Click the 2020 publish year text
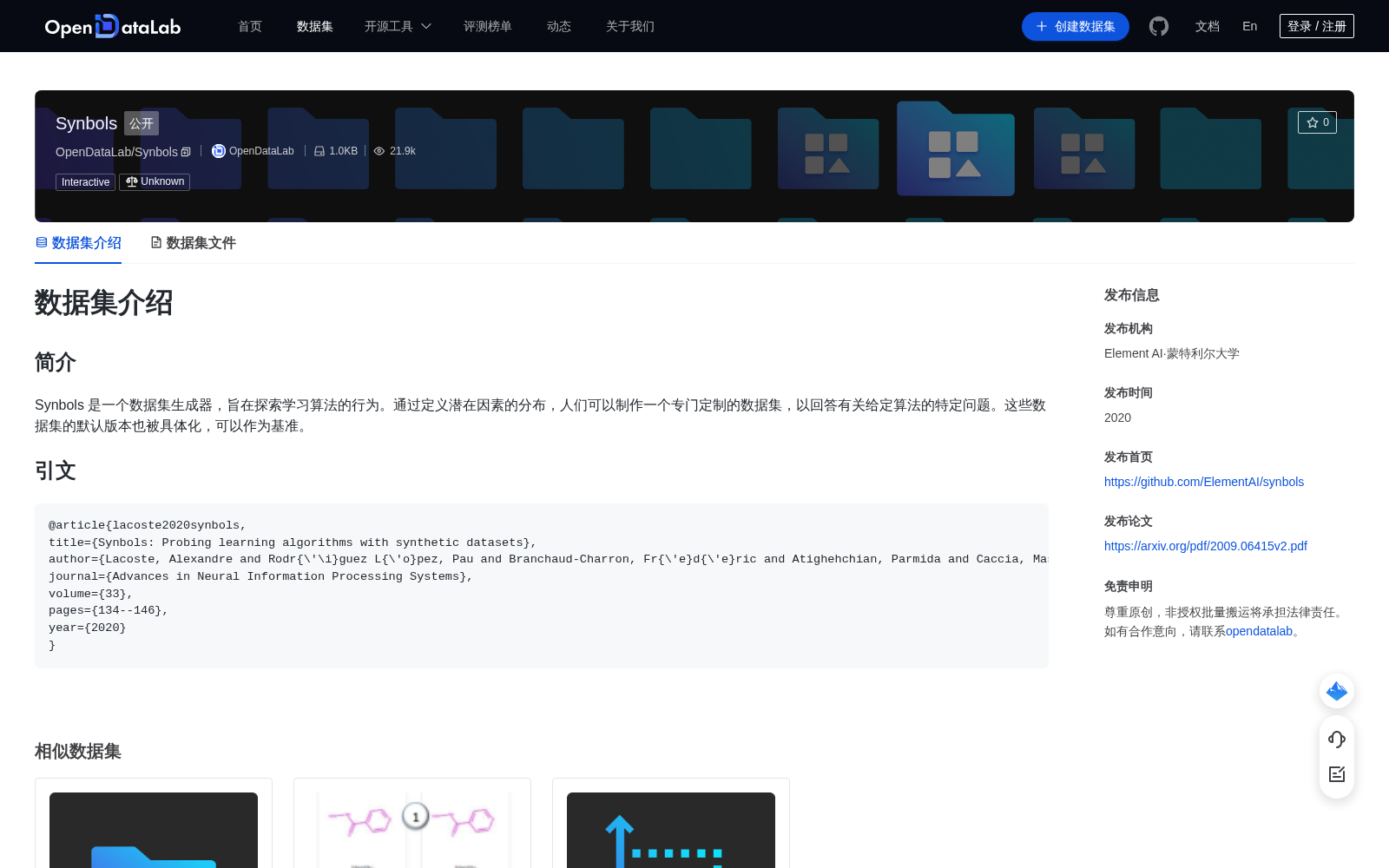 tap(1117, 418)
